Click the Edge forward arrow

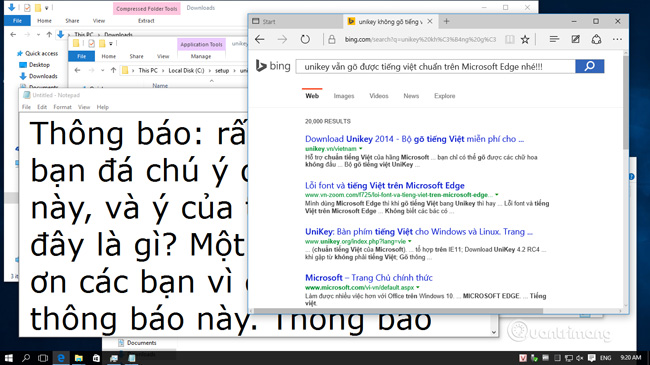click(x=282, y=39)
